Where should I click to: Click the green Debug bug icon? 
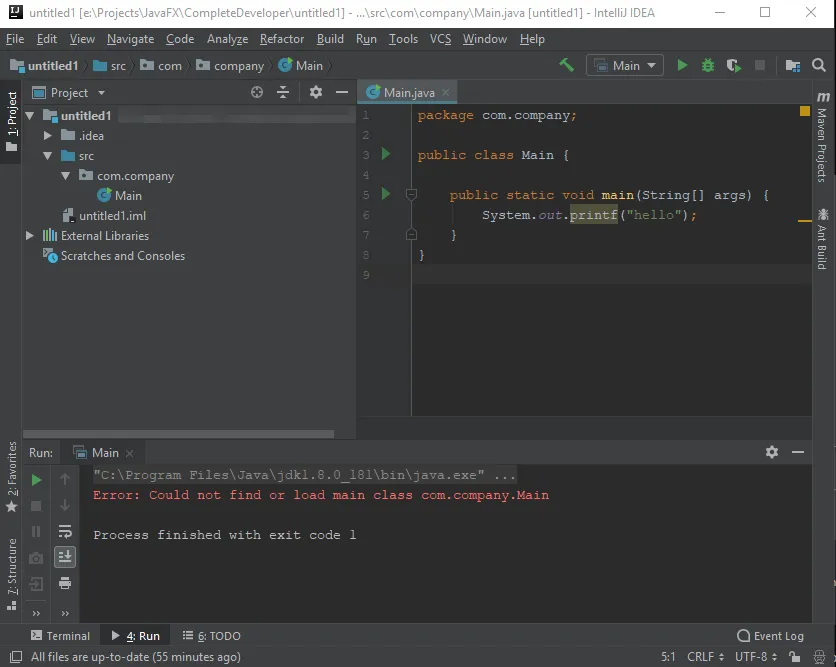[x=708, y=65]
